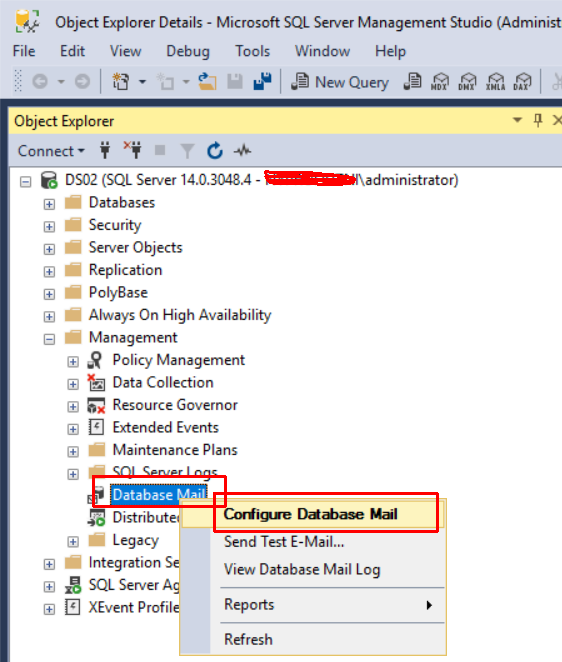Expand the Extended Events node
Viewport: 562px width, 662px height.
pyautogui.click(x=73, y=429)
